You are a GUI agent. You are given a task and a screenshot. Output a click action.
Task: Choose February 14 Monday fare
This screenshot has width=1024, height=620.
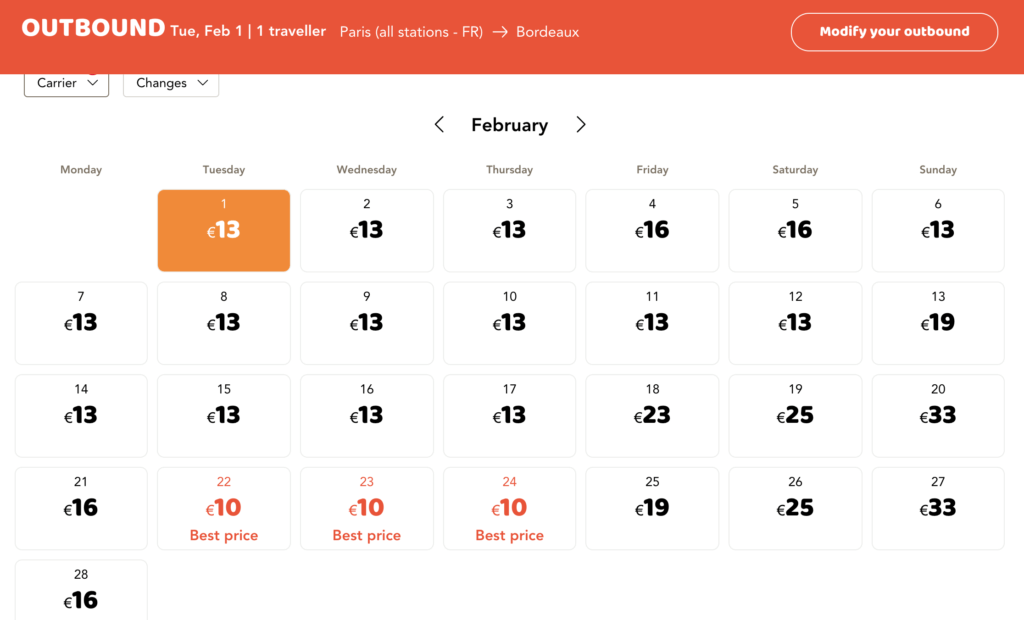click(81, 415)
